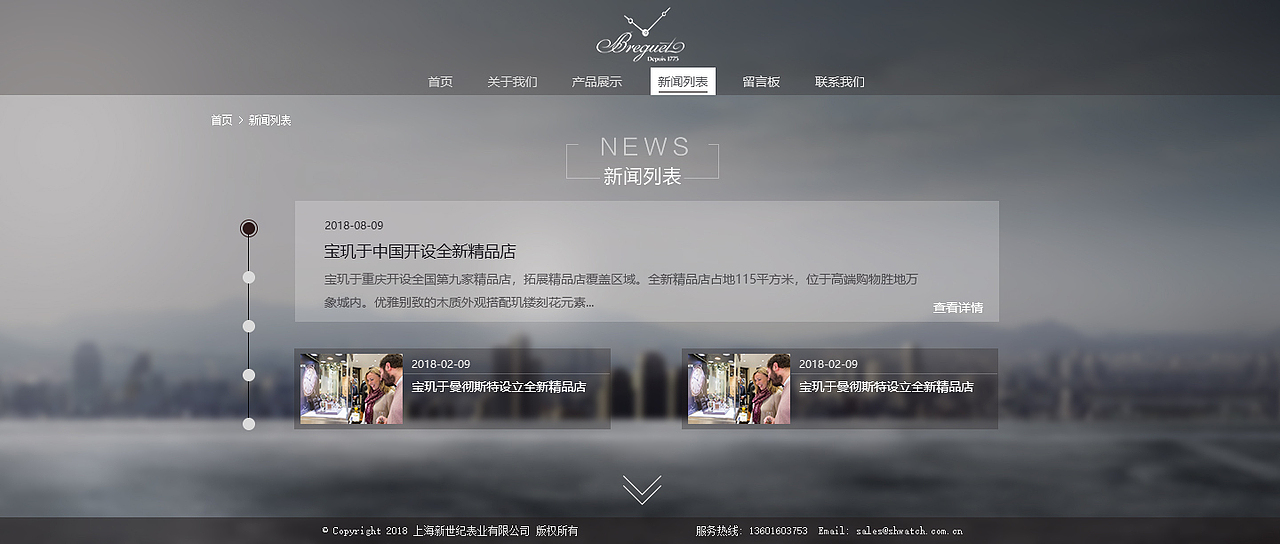This screenshot has height=544, width=1280.
Task: Select the 新闻列表 navigation tab
Action: tap(683, 82)
